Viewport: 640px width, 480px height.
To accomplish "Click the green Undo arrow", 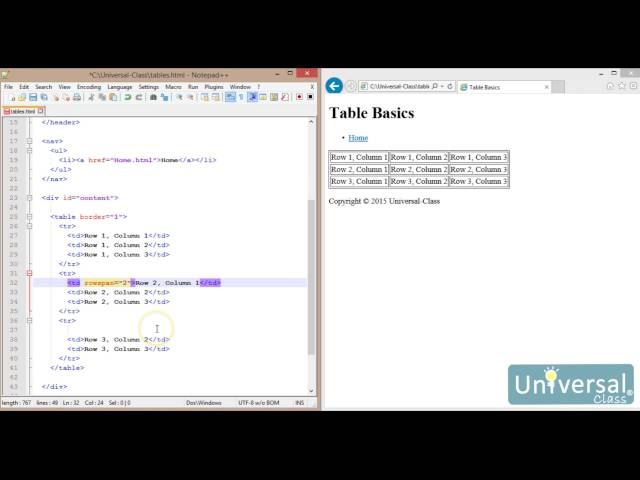I will pyautogui.click(x=128, y=97).
